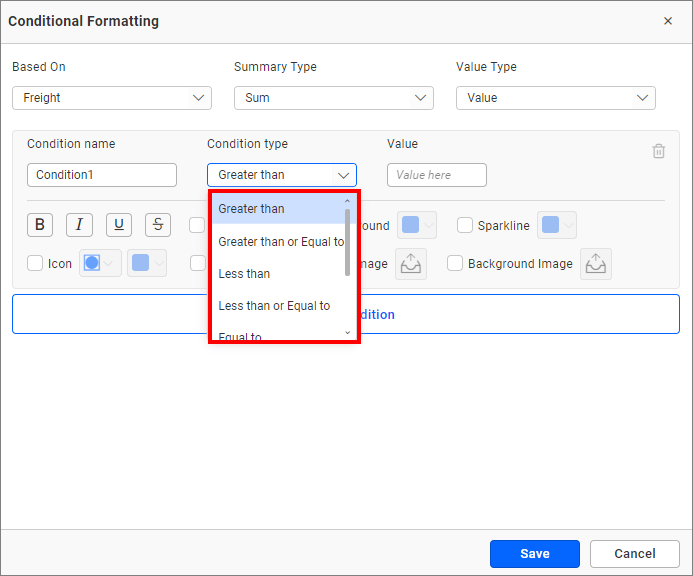Viewport: 693px width, 576px height.
Task: Enable the Icon checkbox
Action: [35, 264]
